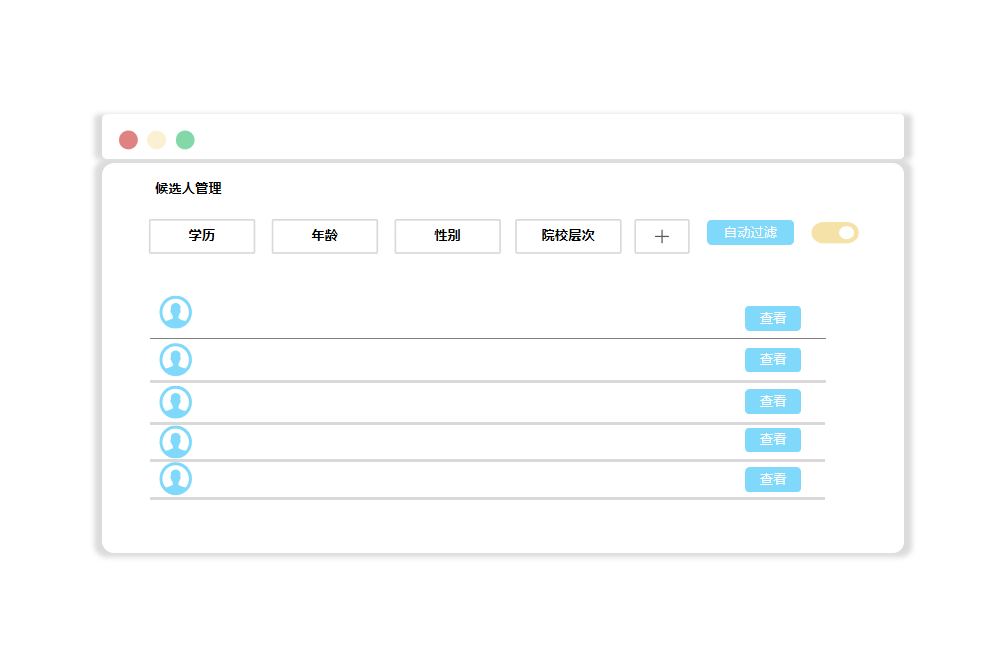This screenshot has width=990, height=657.
Task: Select the 院校层次 filter
Action: [x=568, y=236]
